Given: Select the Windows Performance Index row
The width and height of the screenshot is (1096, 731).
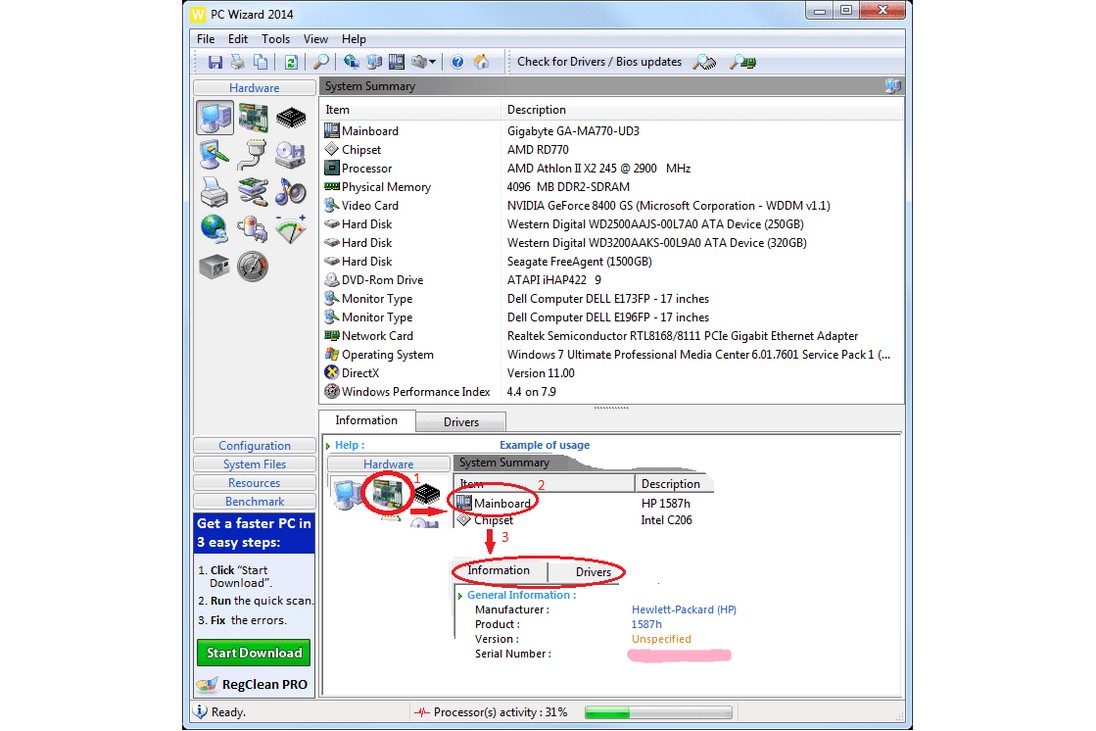Looking at the screenshot, I should point(611,391).
